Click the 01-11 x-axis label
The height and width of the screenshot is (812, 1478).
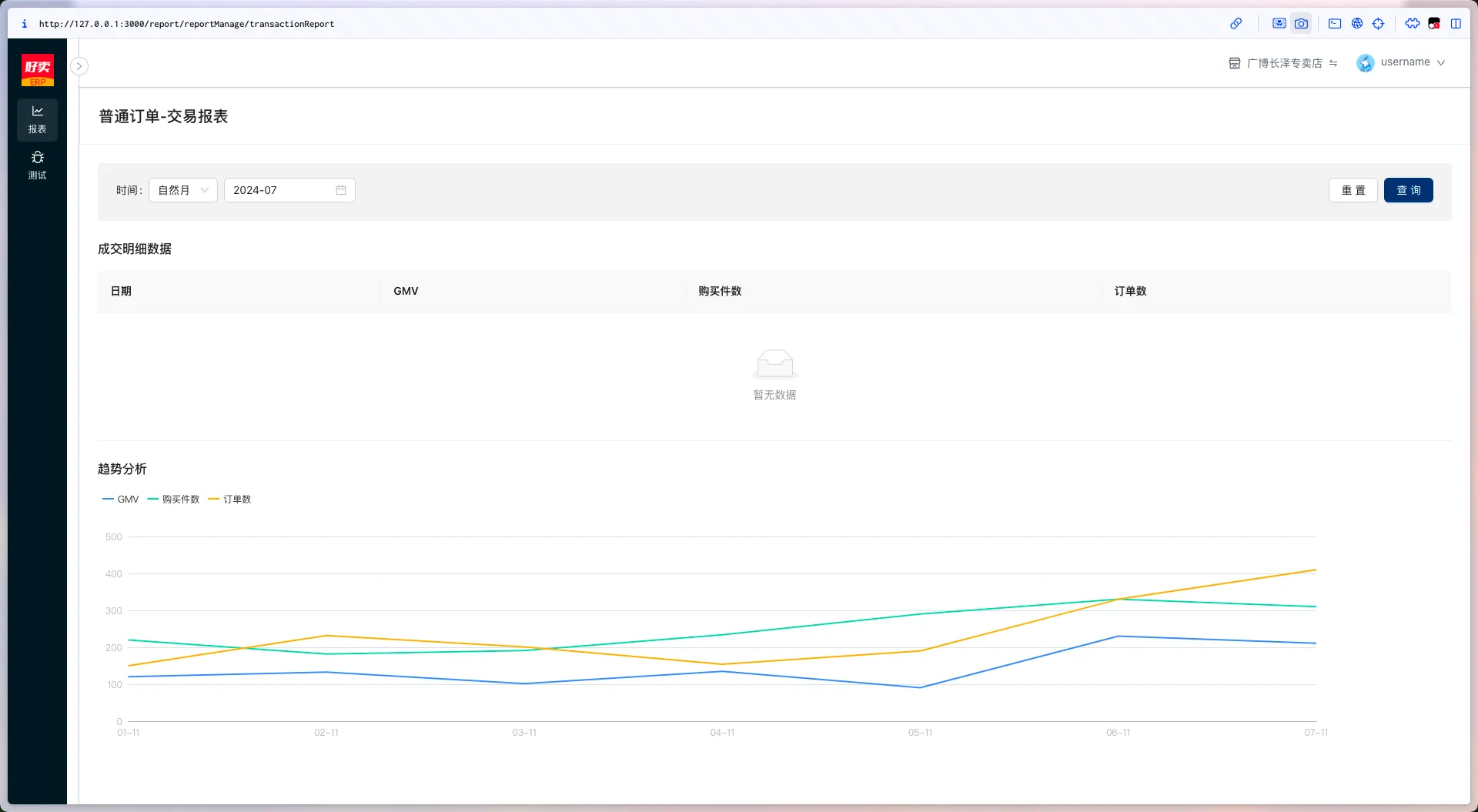pyautogui.click(x=129, y=733)
